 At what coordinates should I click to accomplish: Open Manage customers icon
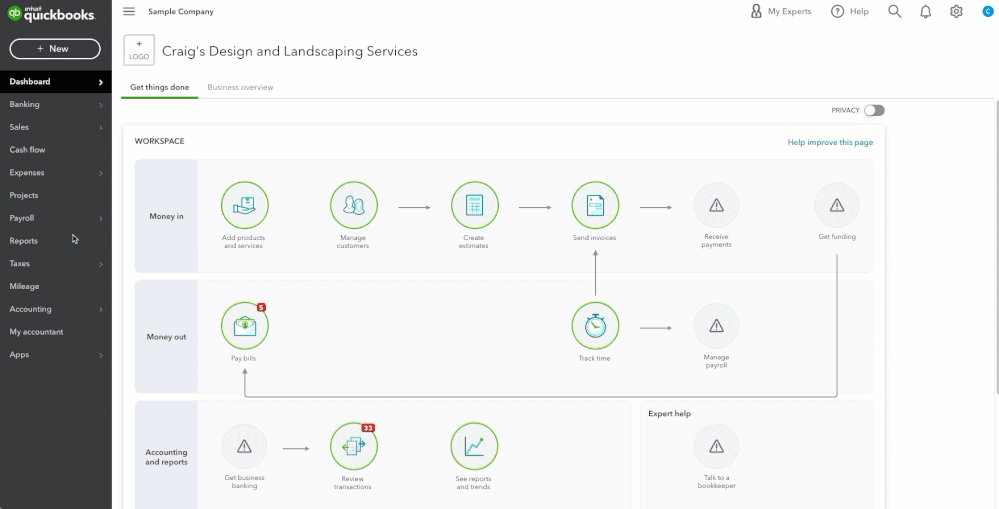[354, 205]
